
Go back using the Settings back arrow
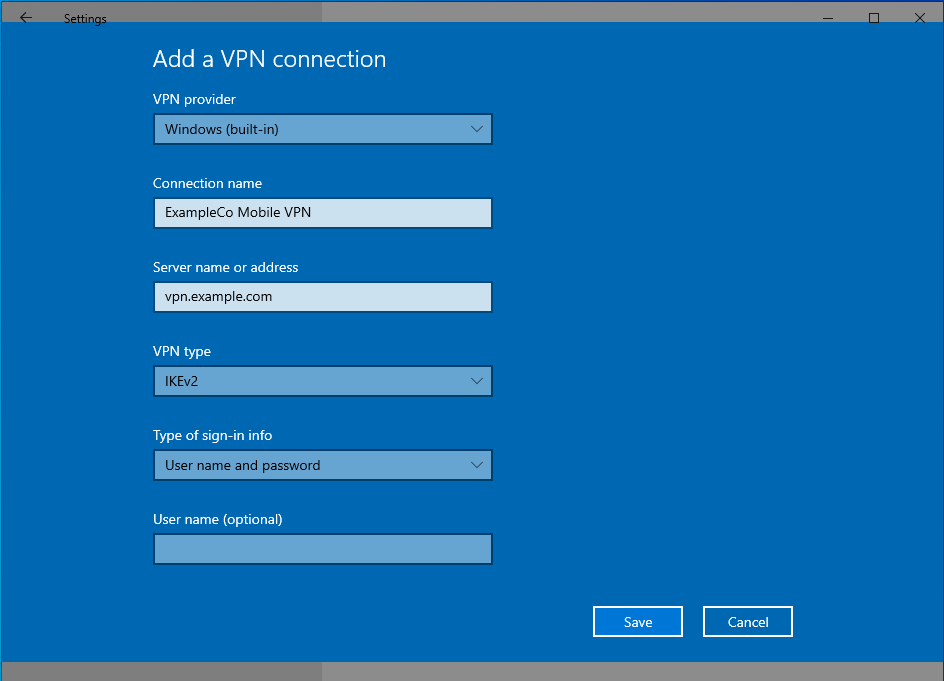click(26, 18)
